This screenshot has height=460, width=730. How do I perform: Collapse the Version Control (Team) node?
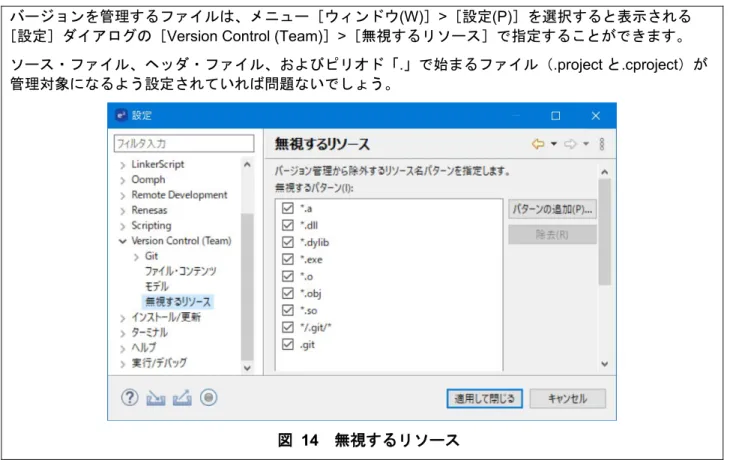point(122,241)
